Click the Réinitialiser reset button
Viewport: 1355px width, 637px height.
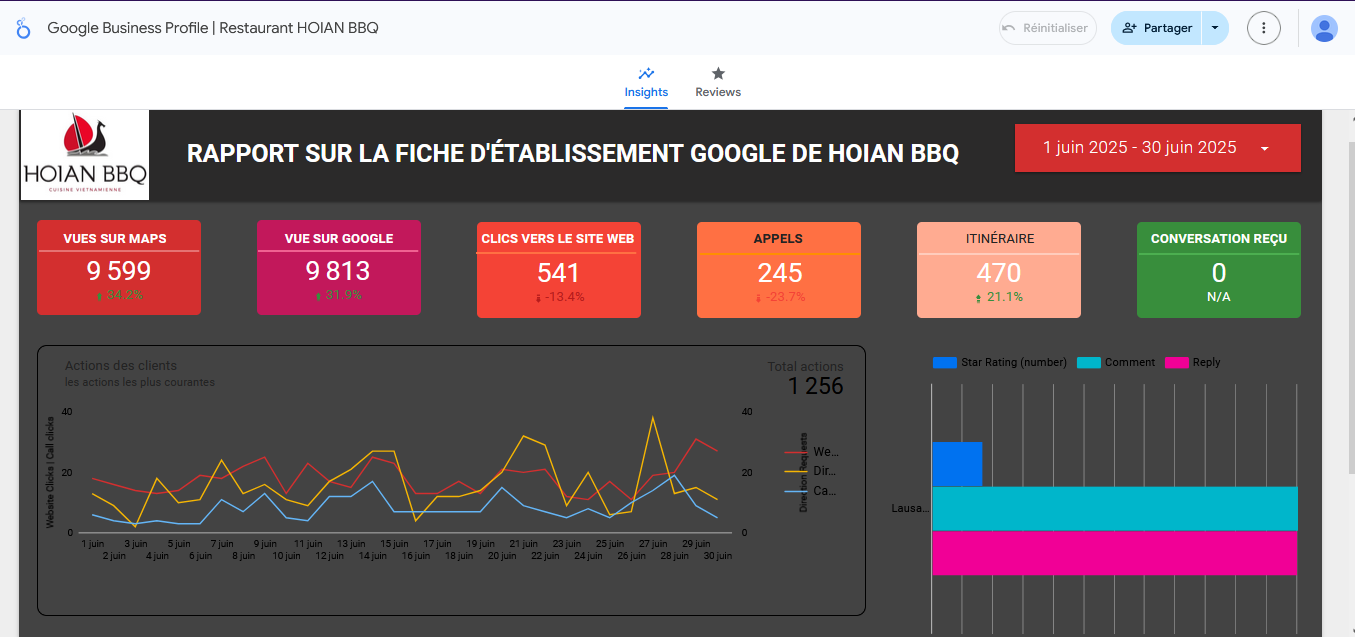(x=1048, y=28)
